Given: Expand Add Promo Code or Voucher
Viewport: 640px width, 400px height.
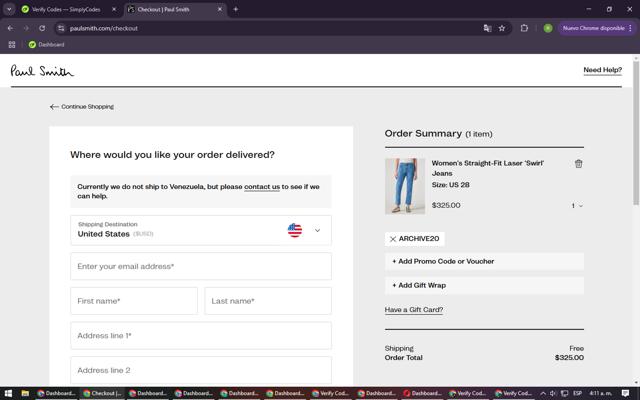Looking at the screenshot, I should 484,261.
